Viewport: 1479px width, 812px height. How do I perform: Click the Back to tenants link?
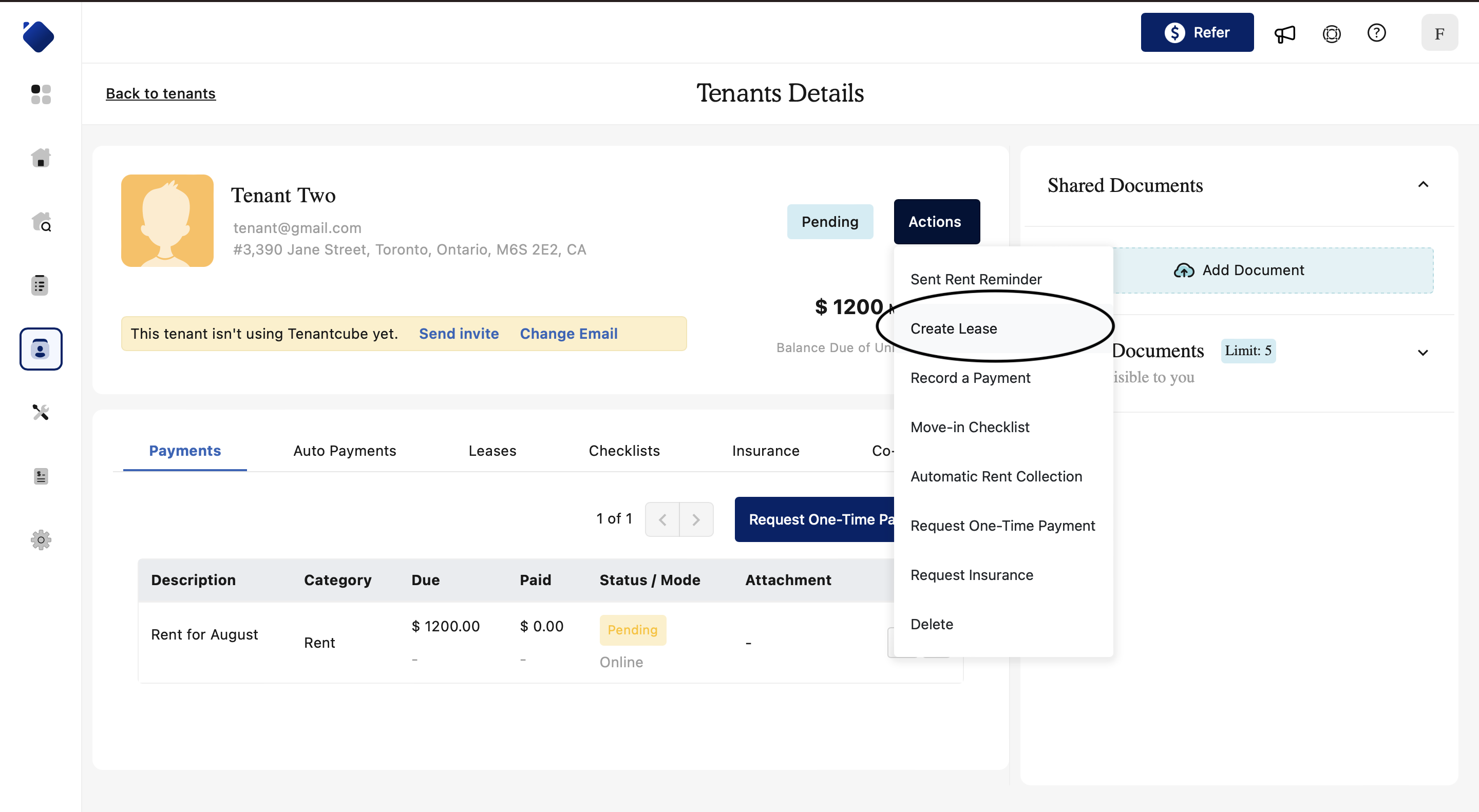[x=161, y=93]
